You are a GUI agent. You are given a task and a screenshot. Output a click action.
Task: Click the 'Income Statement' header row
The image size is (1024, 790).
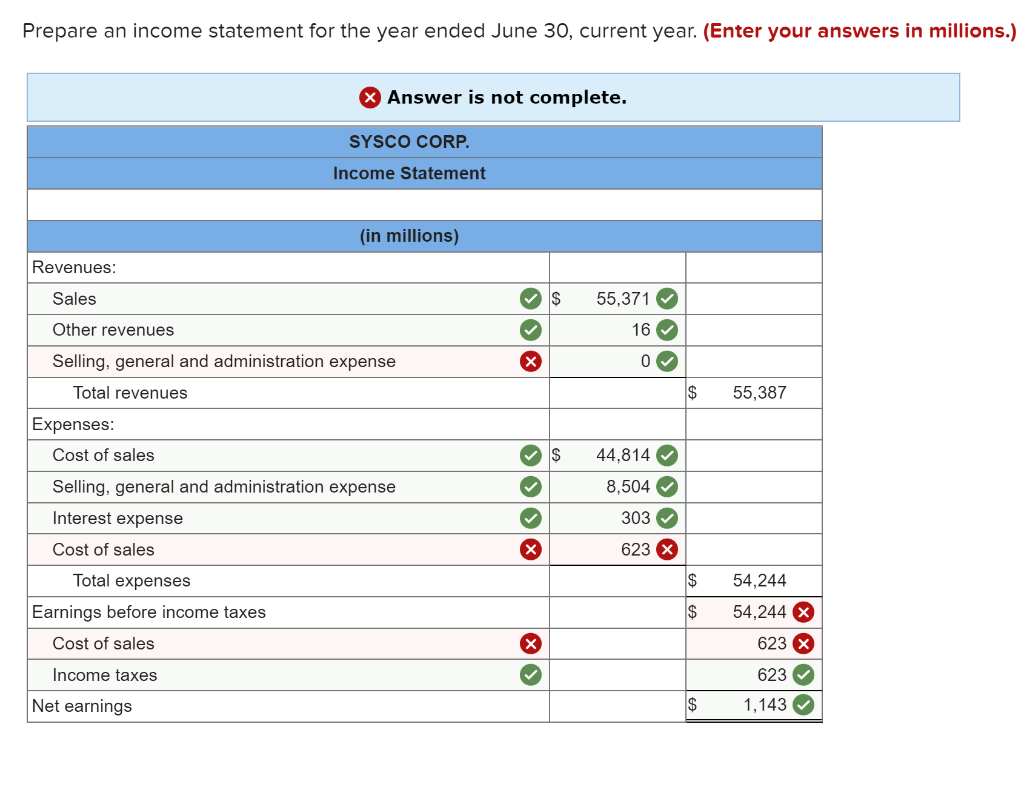pos(424,173)
